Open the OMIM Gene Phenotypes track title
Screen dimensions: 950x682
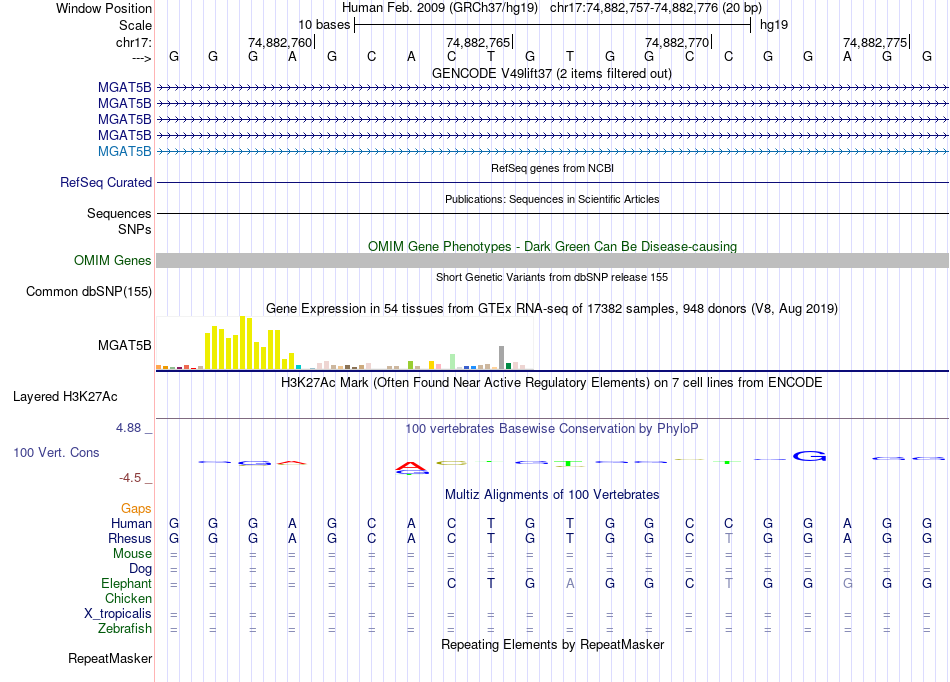pyautogui.click(x=552, y=247)
